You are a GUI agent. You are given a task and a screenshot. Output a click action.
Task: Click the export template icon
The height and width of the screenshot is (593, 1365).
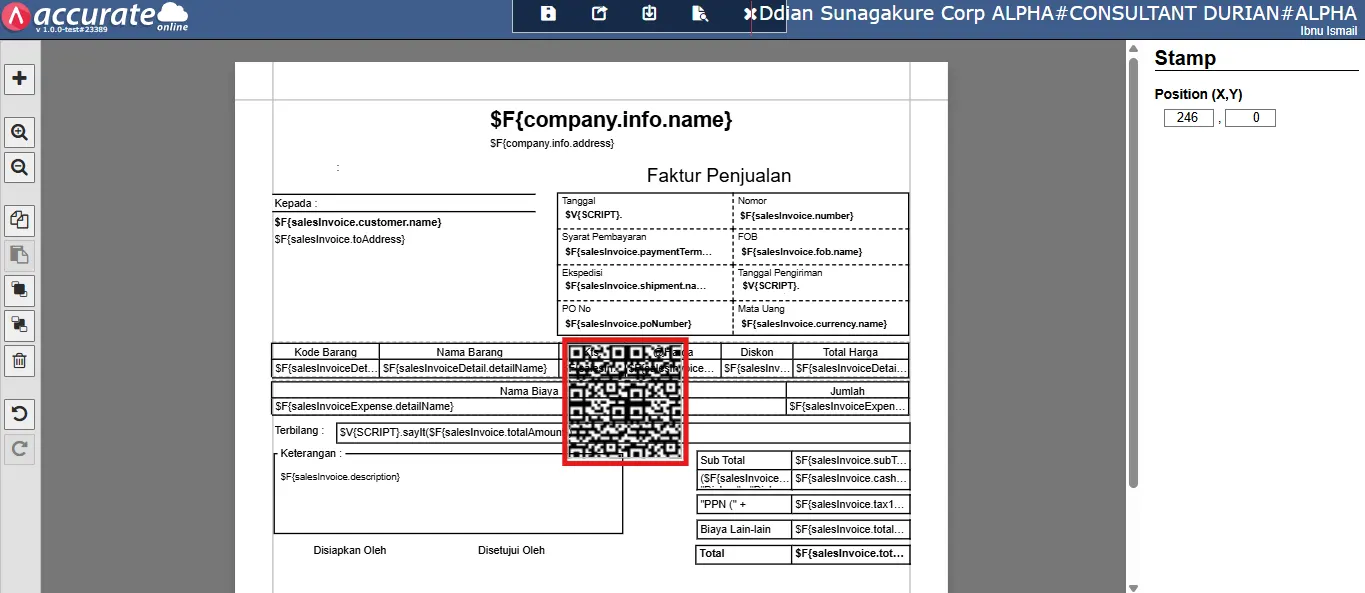pos(599,13)
